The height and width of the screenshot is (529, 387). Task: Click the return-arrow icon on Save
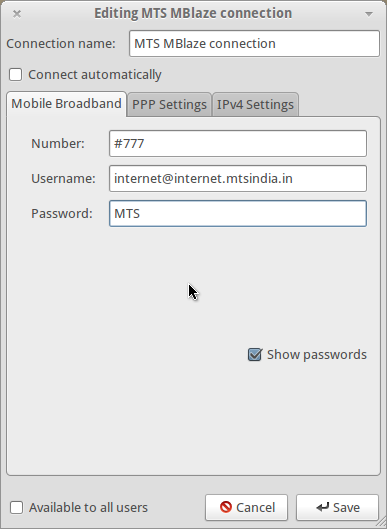(323, 507)
